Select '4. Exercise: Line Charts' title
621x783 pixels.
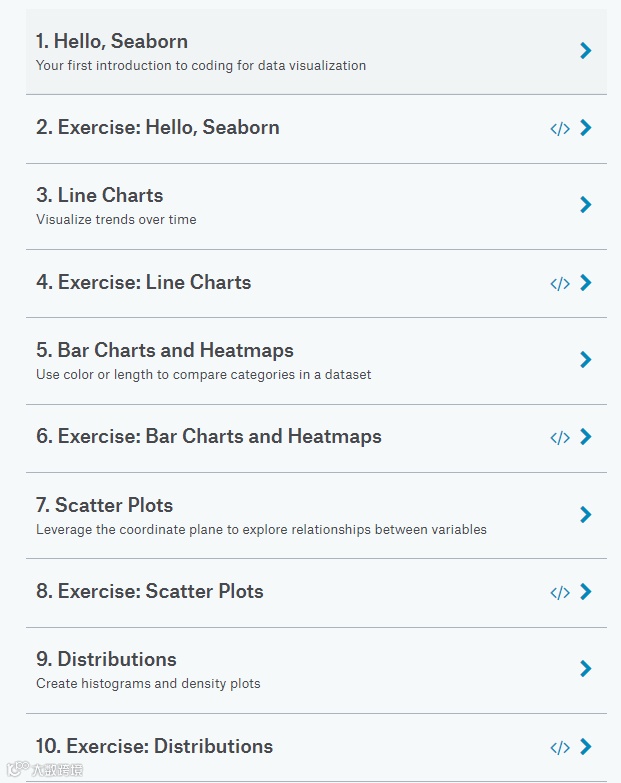(144, 283)
